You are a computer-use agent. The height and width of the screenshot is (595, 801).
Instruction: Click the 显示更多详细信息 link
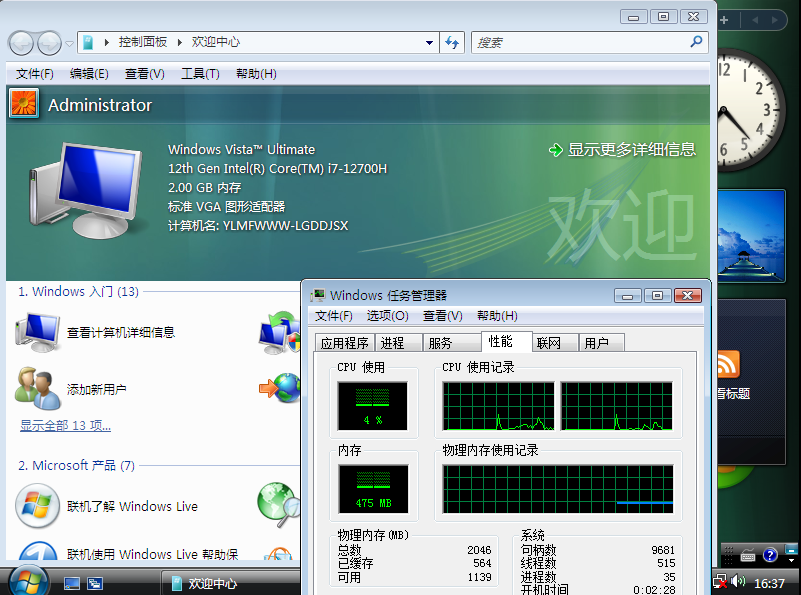631,149
